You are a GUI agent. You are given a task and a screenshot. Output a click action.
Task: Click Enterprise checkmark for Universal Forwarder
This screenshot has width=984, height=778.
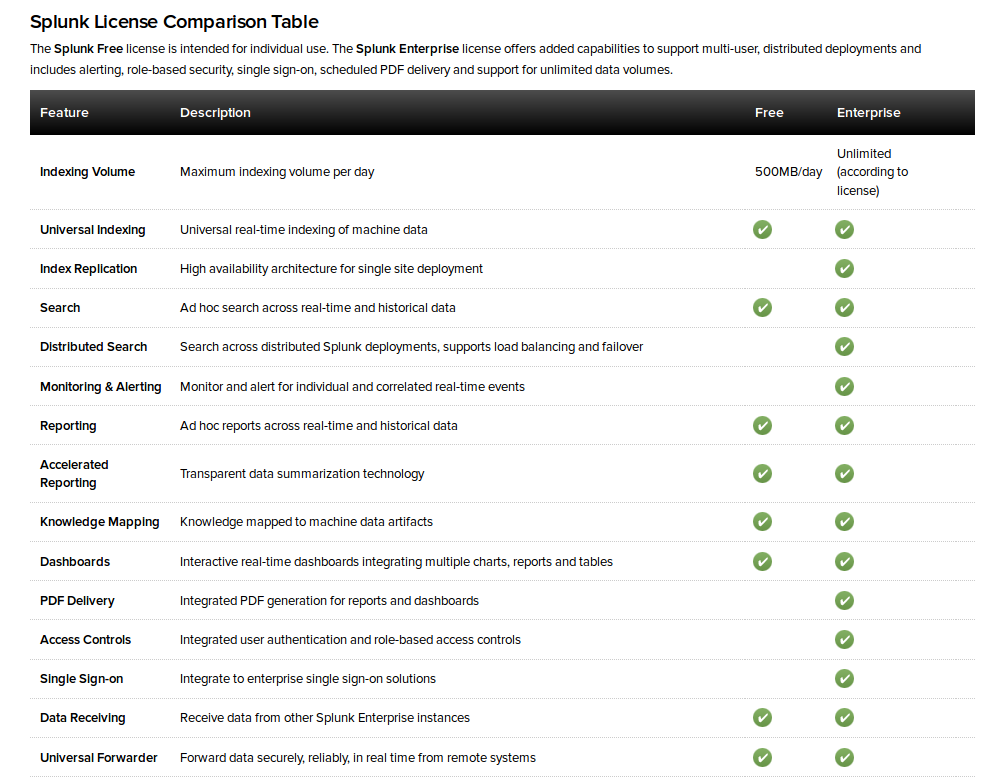(x=844, y=757)
